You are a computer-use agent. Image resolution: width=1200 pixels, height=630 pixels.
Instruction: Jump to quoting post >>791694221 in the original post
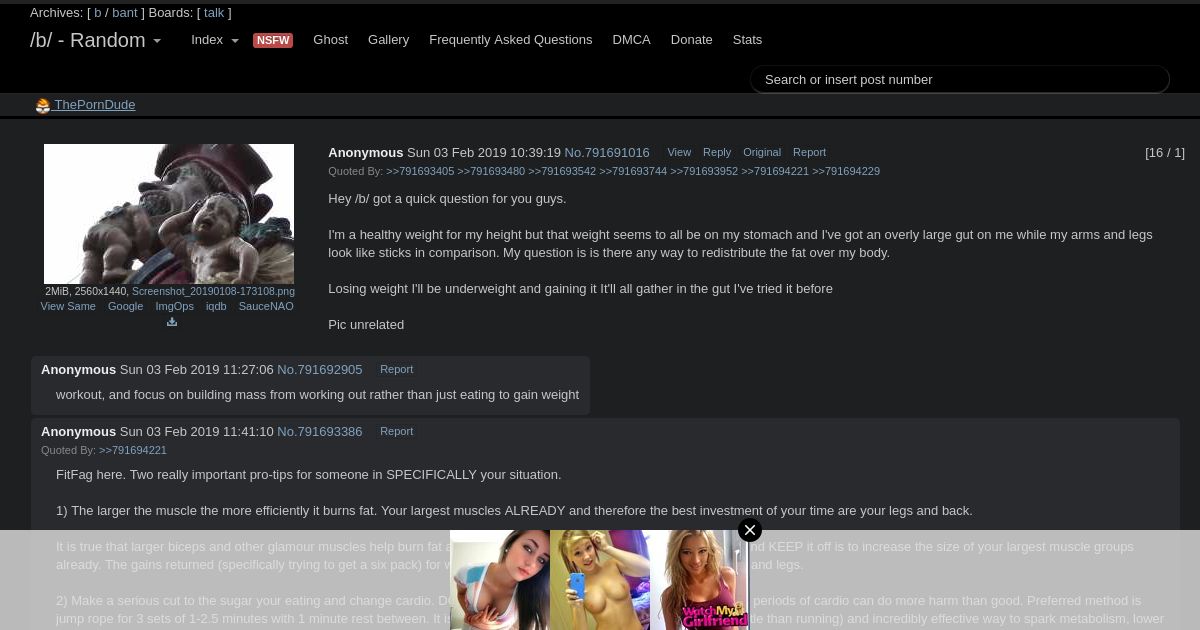pyautogui.click(x=775, y=171)
